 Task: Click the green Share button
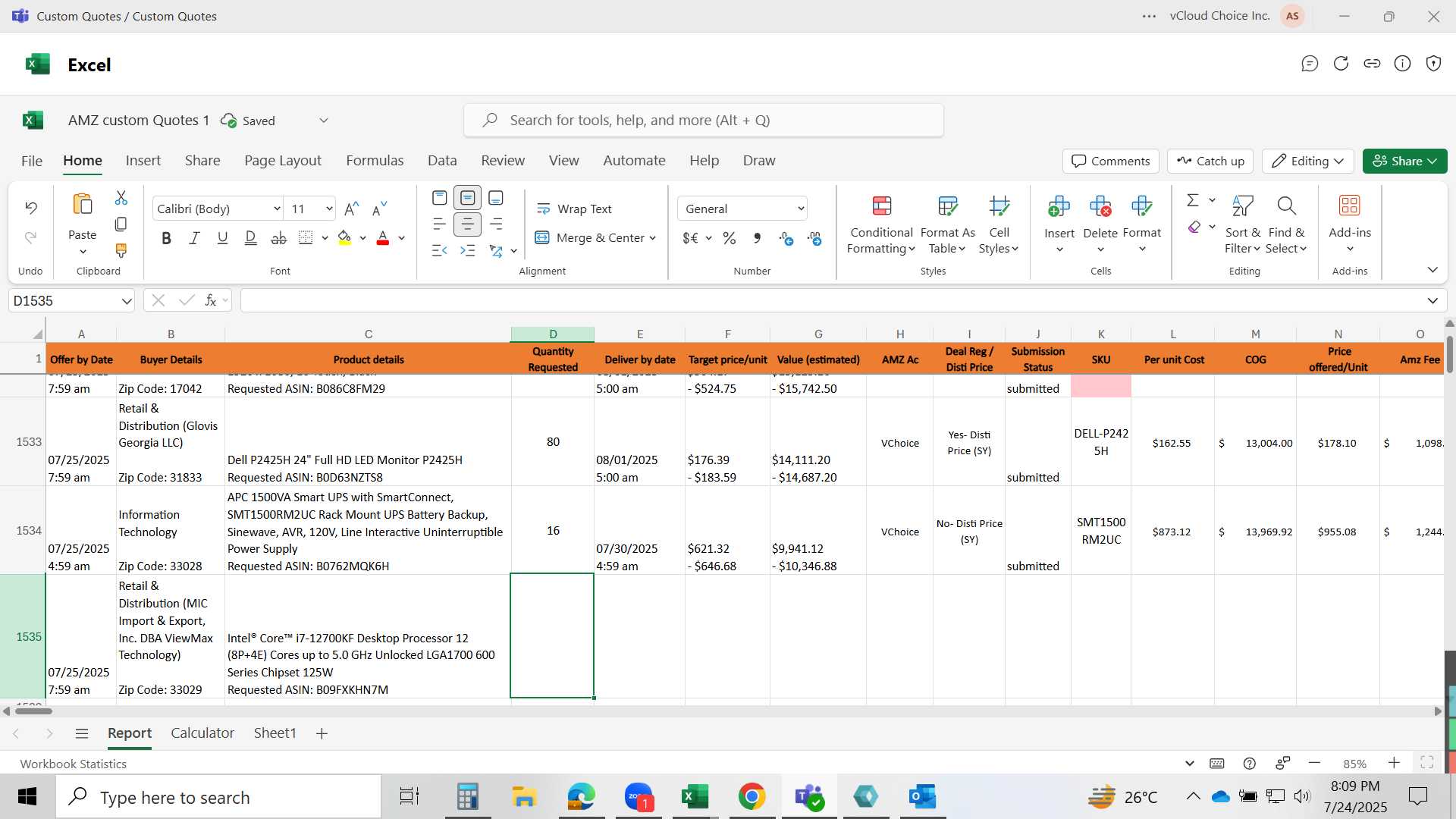click(1404, 161)
